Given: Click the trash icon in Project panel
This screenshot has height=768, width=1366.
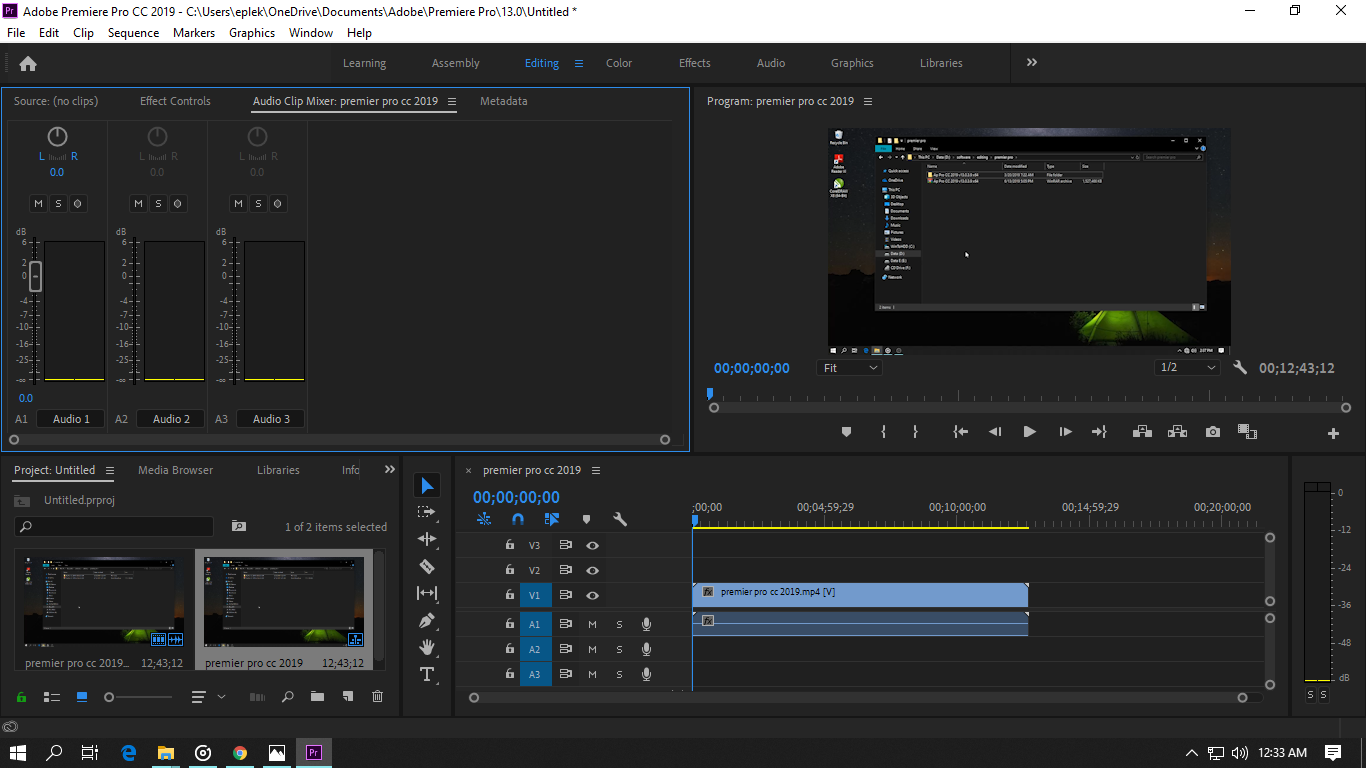Looking at the screenshot, I should coord(377,696).
